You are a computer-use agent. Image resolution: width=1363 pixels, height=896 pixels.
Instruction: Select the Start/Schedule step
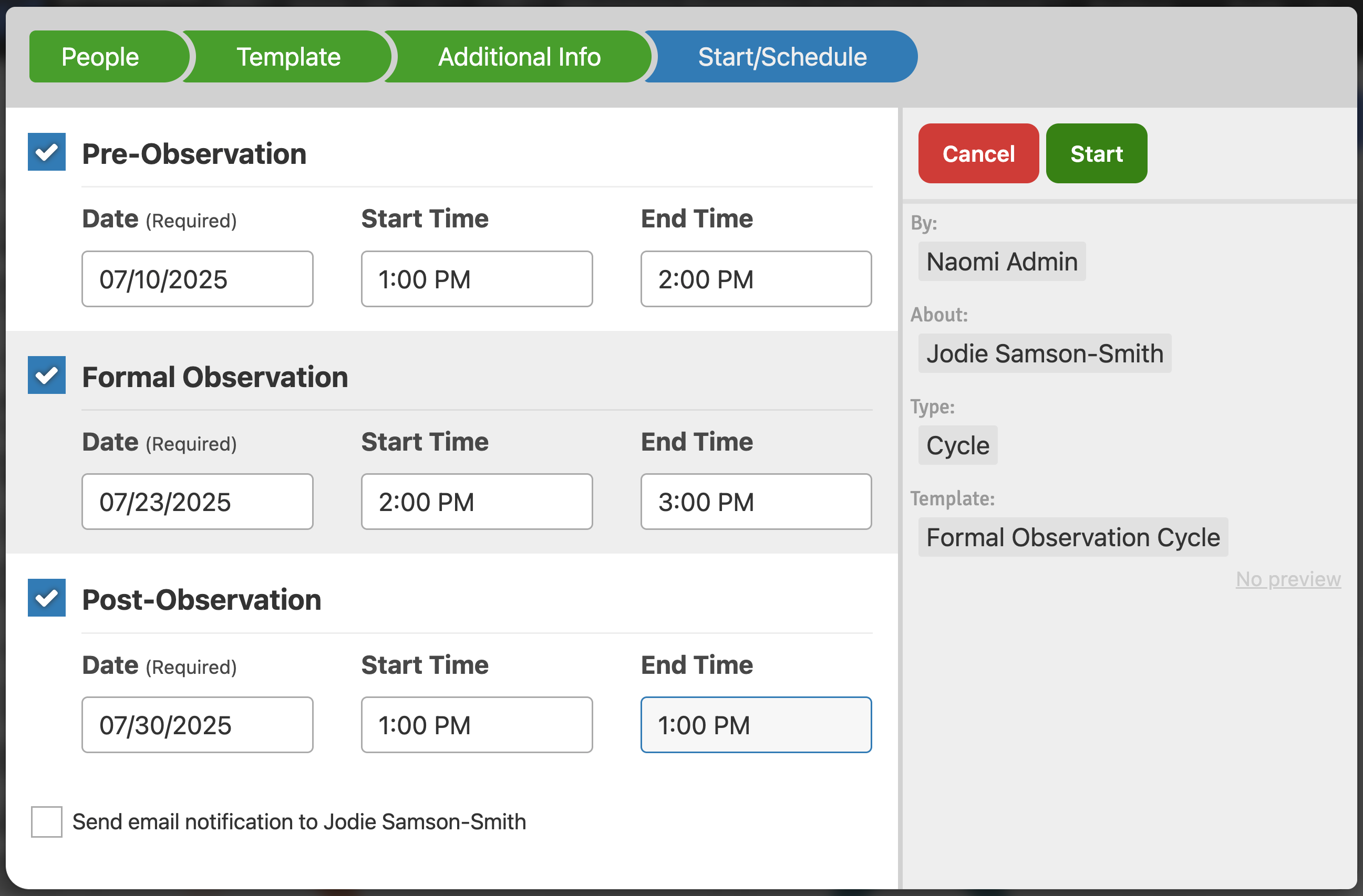tap(782, 57)
